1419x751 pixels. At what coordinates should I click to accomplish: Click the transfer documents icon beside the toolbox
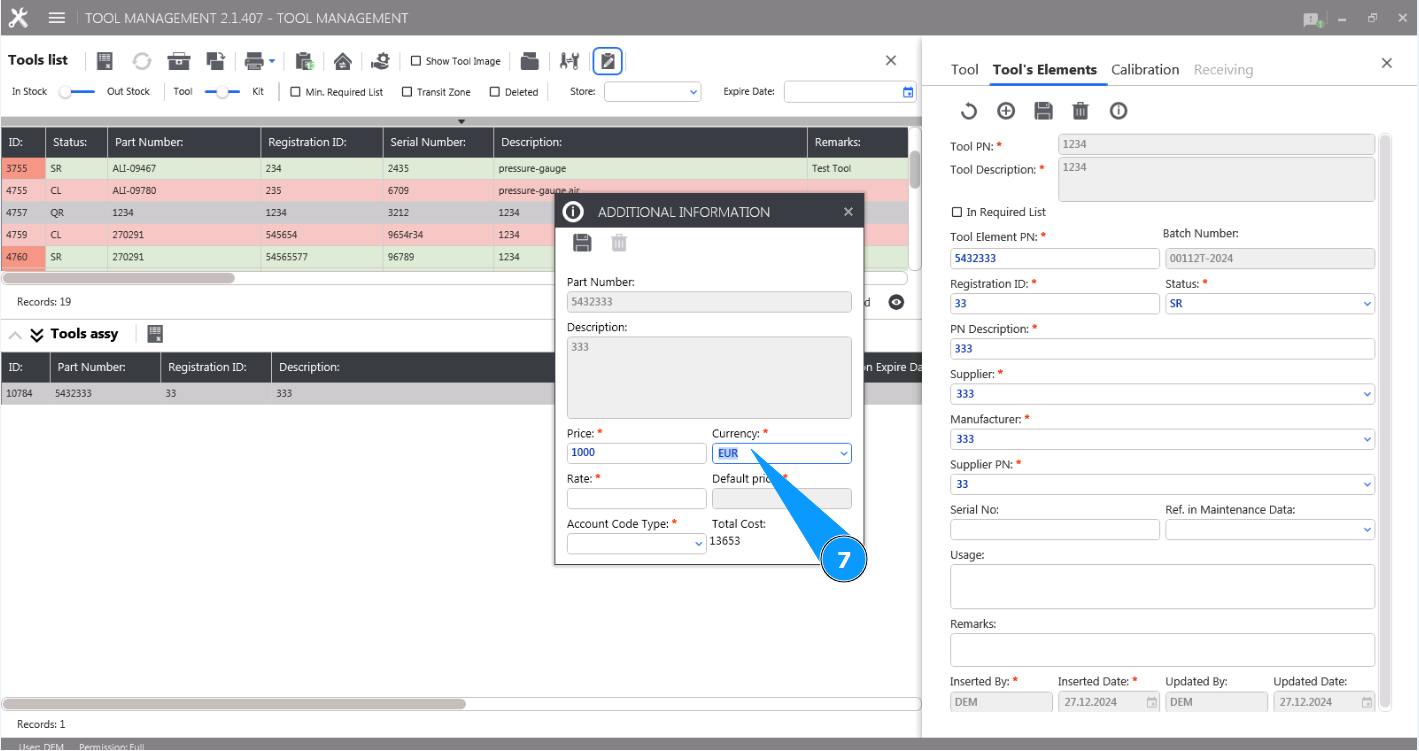click(215, 61)
